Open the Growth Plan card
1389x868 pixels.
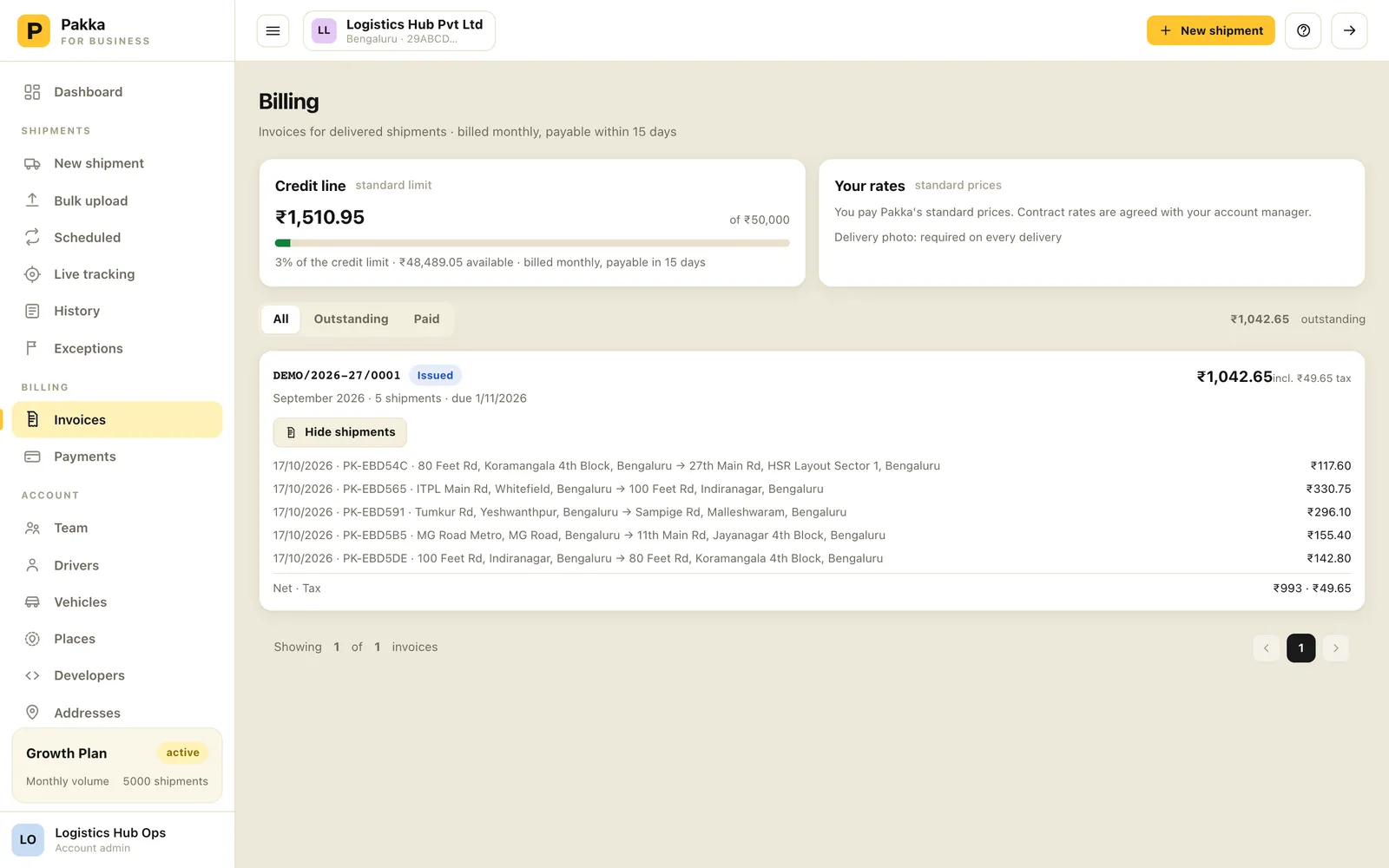[x=117, y=766]
